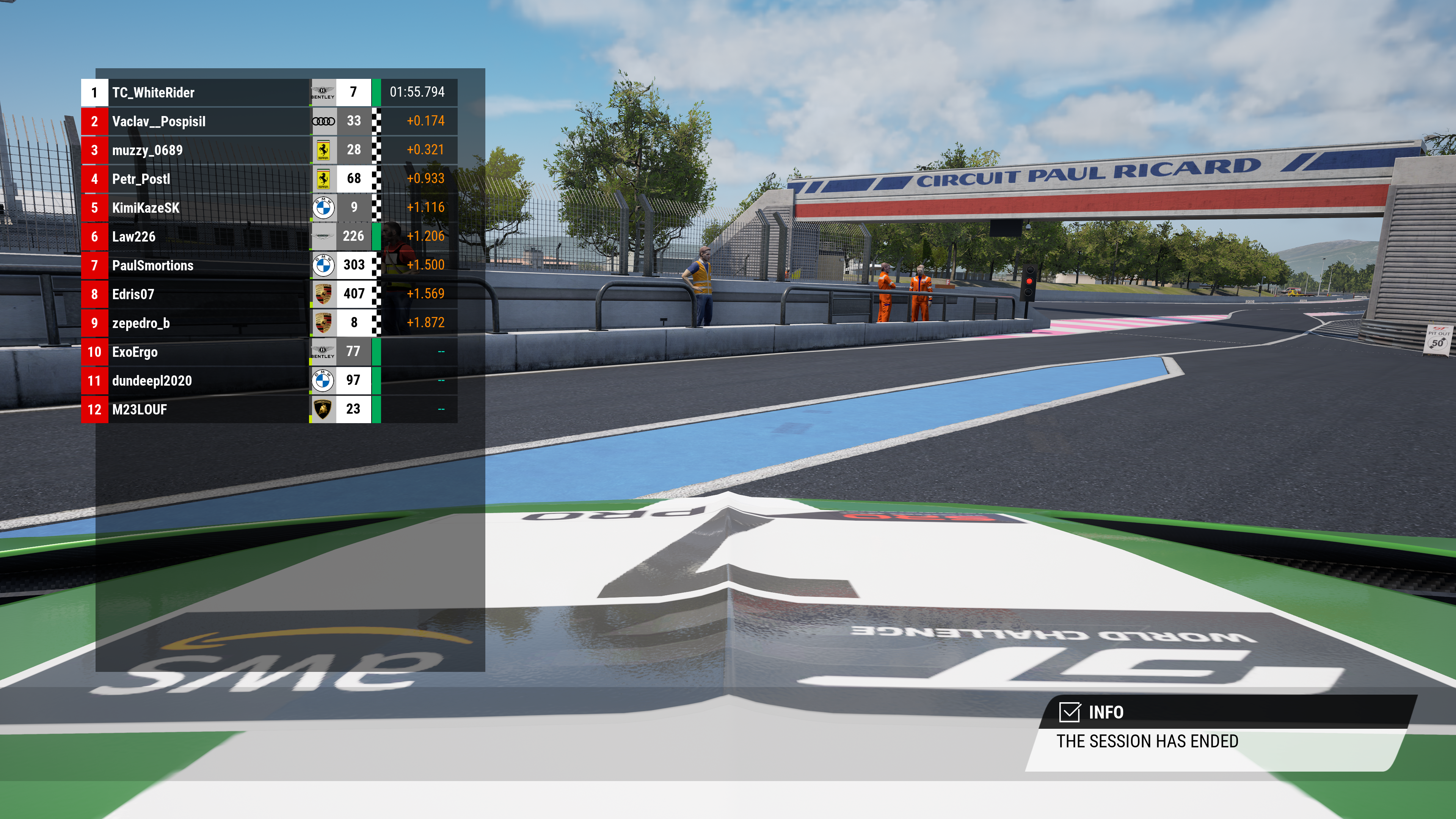Select driver name dundeepl2020
The width and height of the screenshot is (1456, 819).
pyautogui.click(x=152, y=381)
